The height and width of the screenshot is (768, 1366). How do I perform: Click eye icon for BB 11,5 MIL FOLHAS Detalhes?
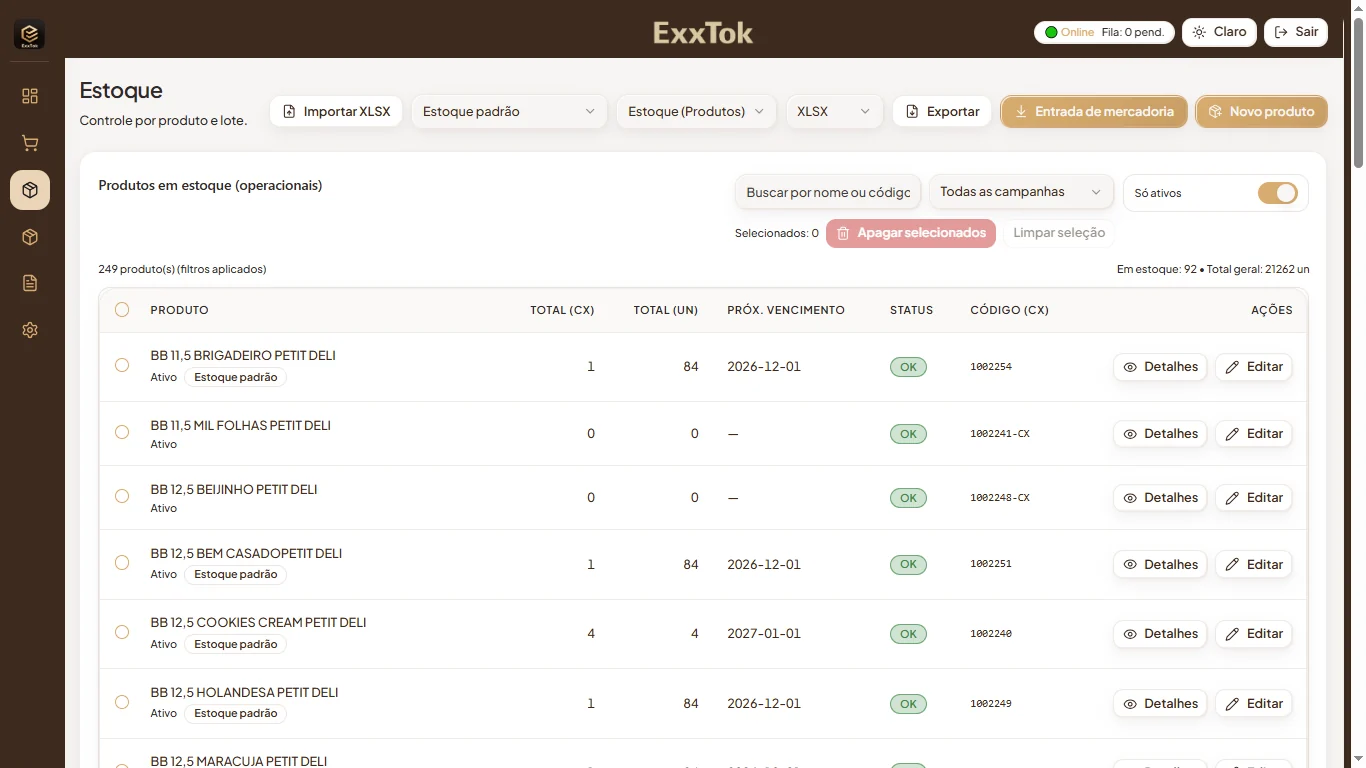(x=1130, y=434)
